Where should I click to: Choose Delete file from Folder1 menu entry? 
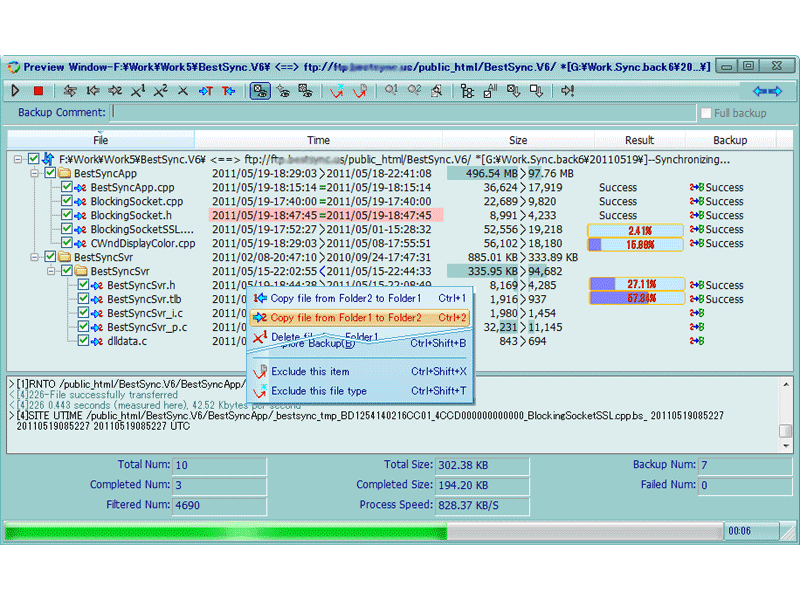click(x=324, y=335)
